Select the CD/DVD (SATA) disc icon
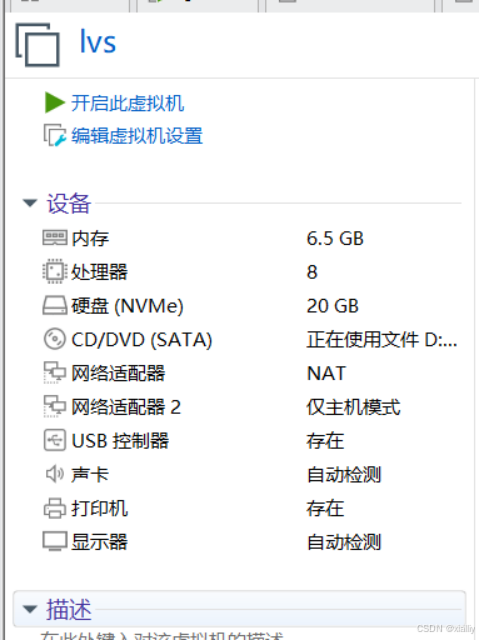The image size is (479, 640). click(55, 339)
